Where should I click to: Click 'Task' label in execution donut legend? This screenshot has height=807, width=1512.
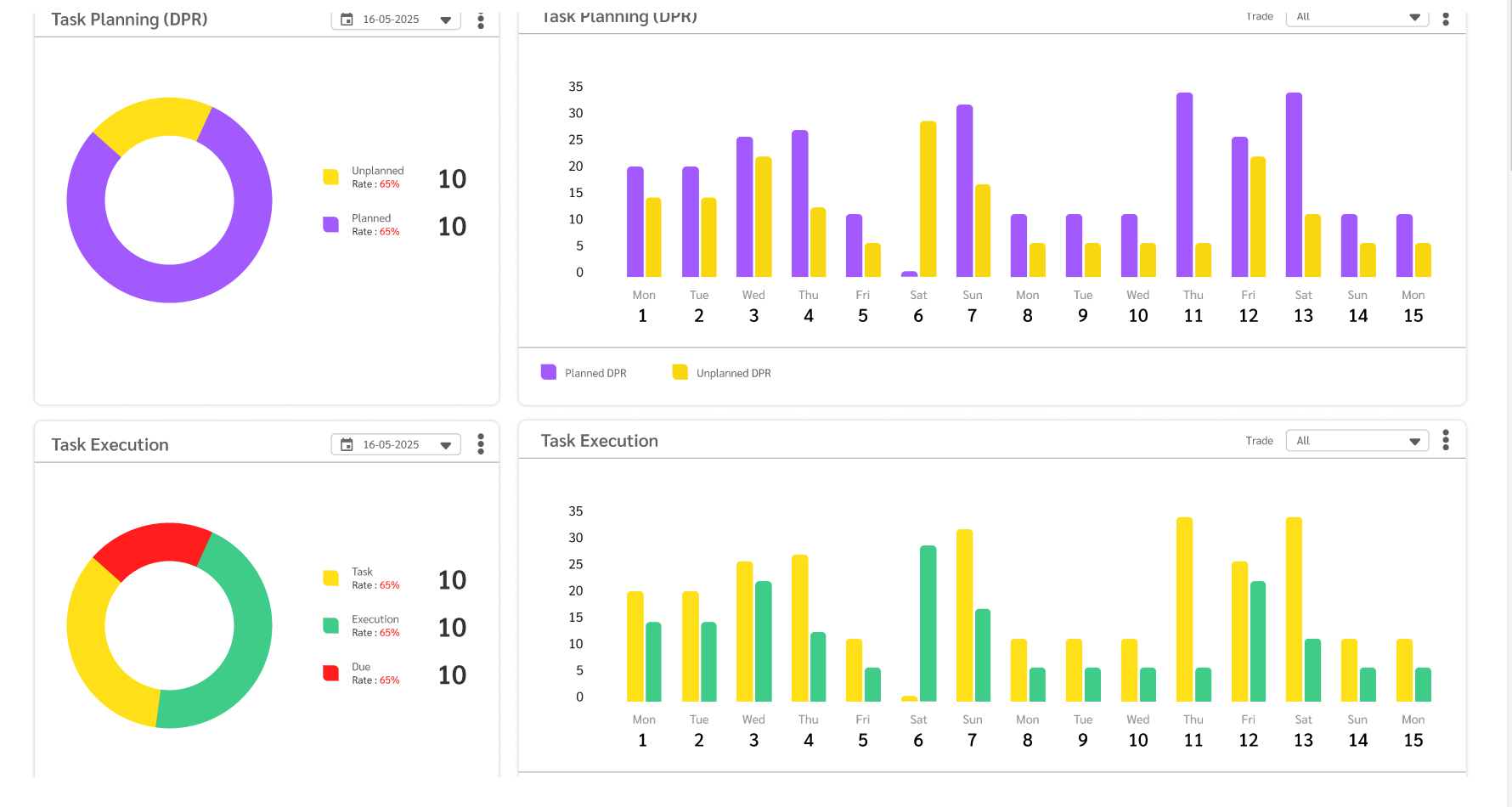(x=362, y=572)
